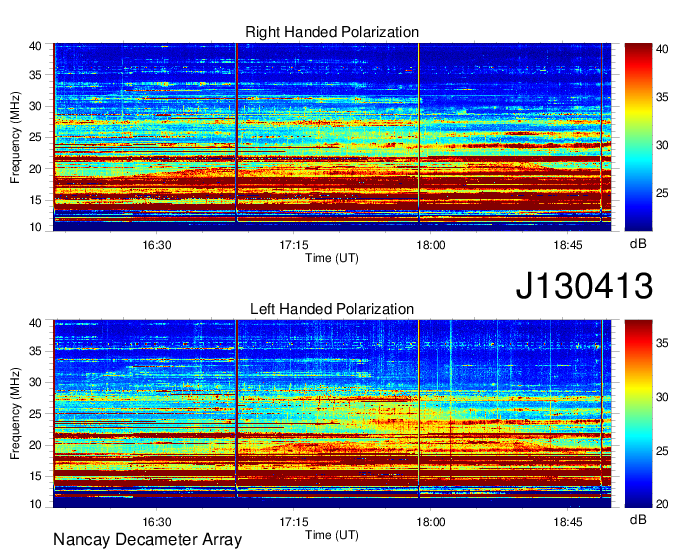Click the 35 dB value on bottom color bar
This screenshot has height=552, width=680.
click(x=662, y=343)
